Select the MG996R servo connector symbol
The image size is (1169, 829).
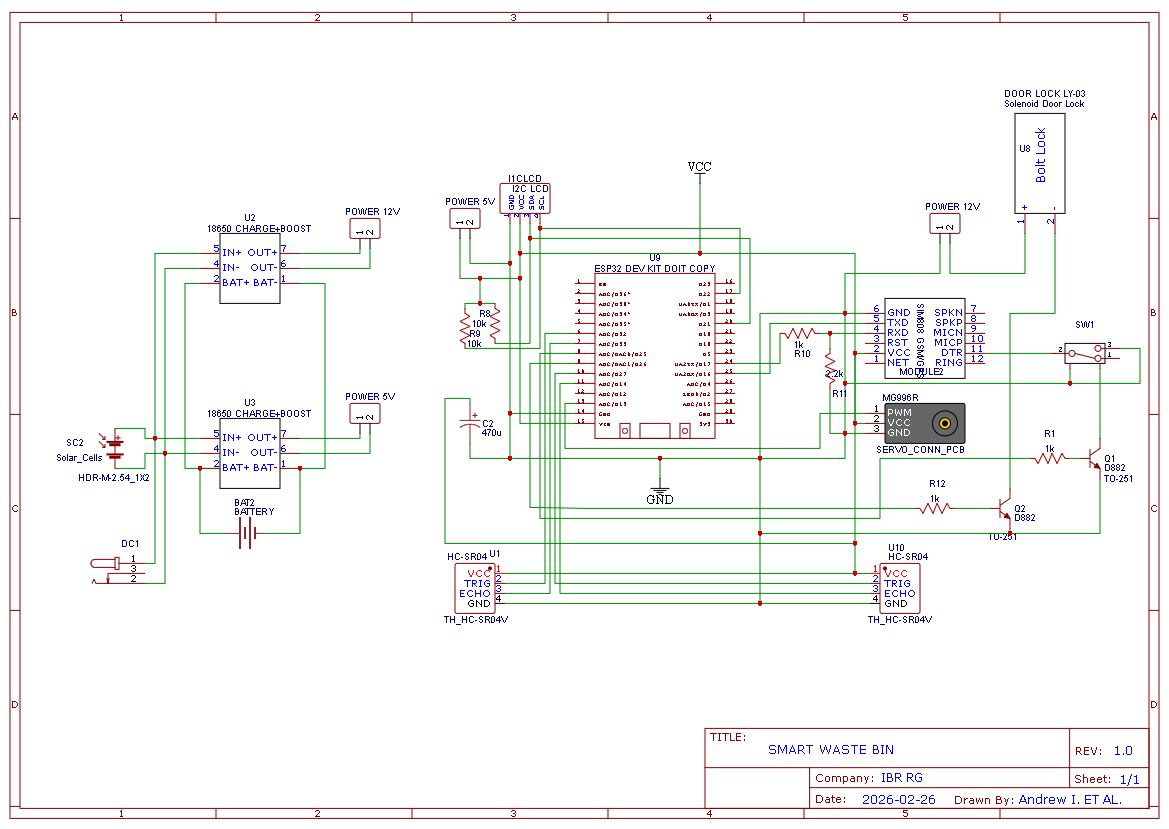(x=924, y=423)
